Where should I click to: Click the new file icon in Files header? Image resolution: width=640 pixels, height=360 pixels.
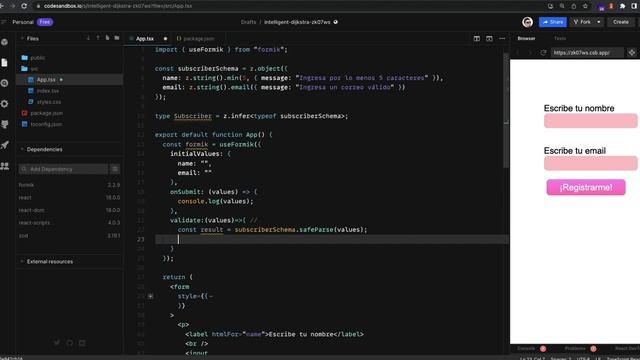[107, 38]
